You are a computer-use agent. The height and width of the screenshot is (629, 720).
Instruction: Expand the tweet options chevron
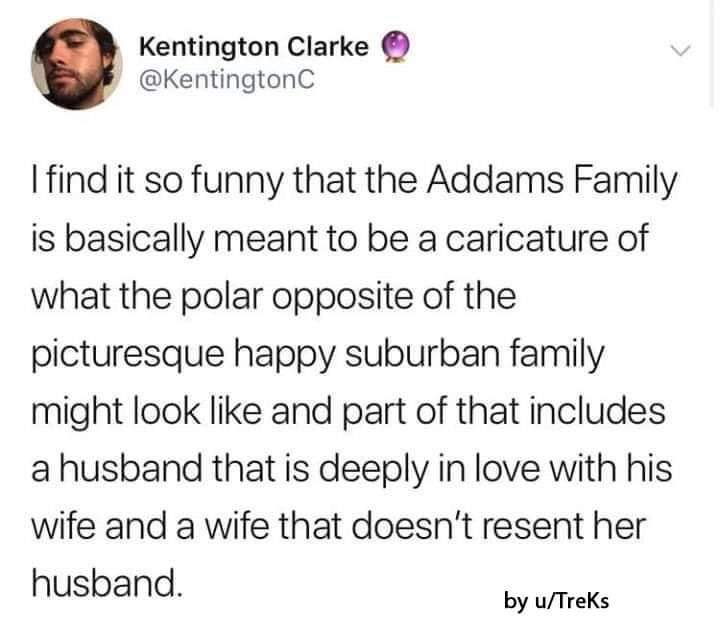click(680, 50)
